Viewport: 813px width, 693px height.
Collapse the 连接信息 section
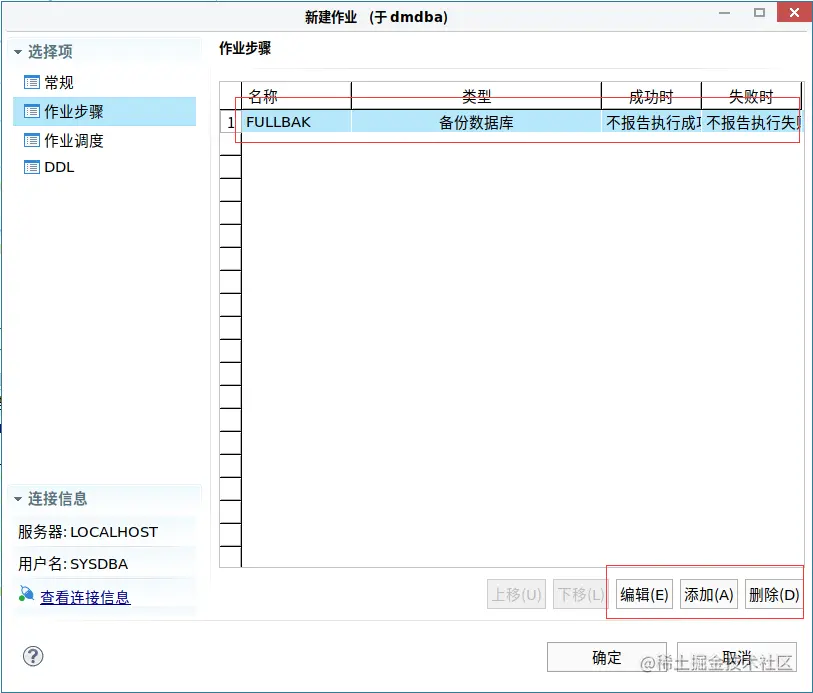coord(16,499)
